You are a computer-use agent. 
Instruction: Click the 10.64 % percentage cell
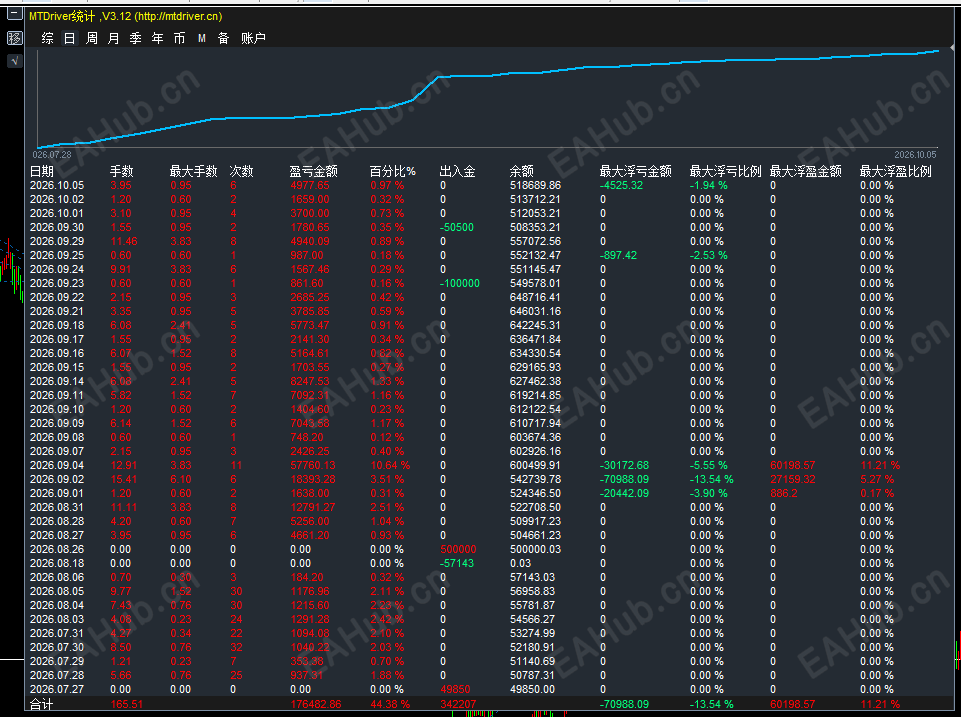pos(390,466)
